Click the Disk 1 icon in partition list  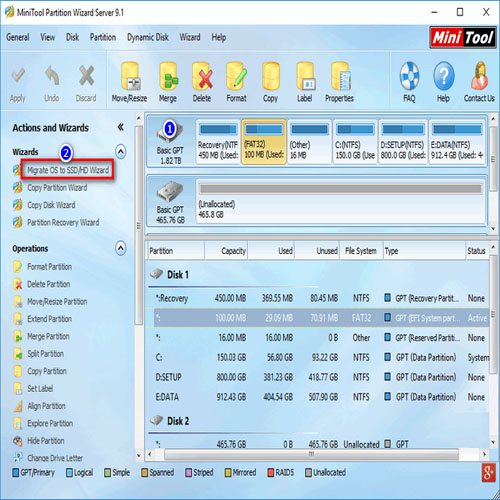tap(156, 274)
